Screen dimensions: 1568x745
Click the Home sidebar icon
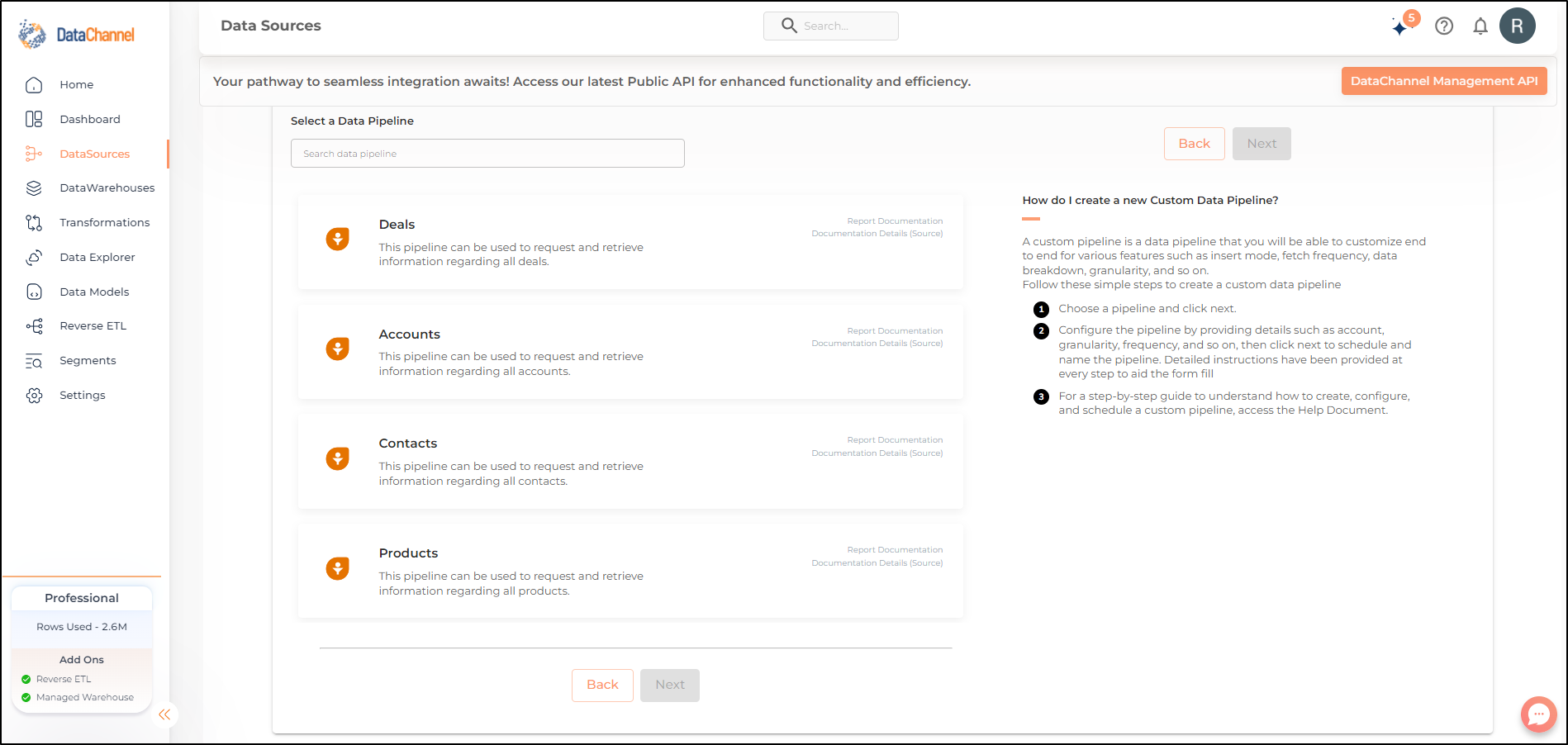34,85
